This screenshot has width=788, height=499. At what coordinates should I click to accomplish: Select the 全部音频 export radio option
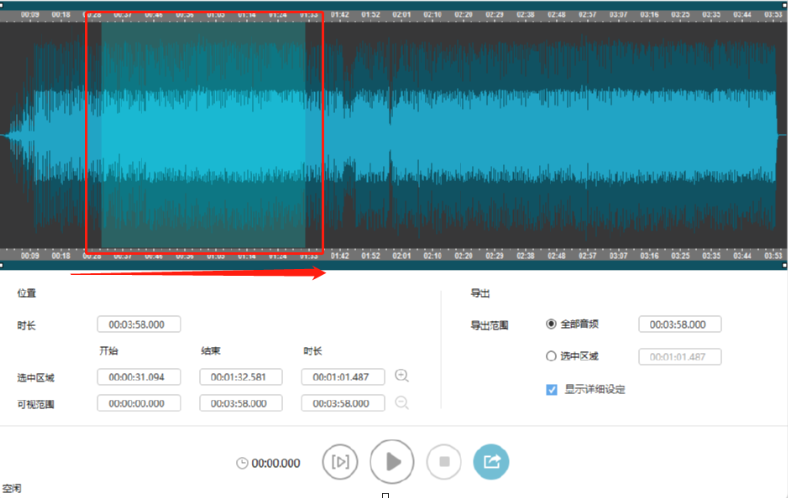551,324
